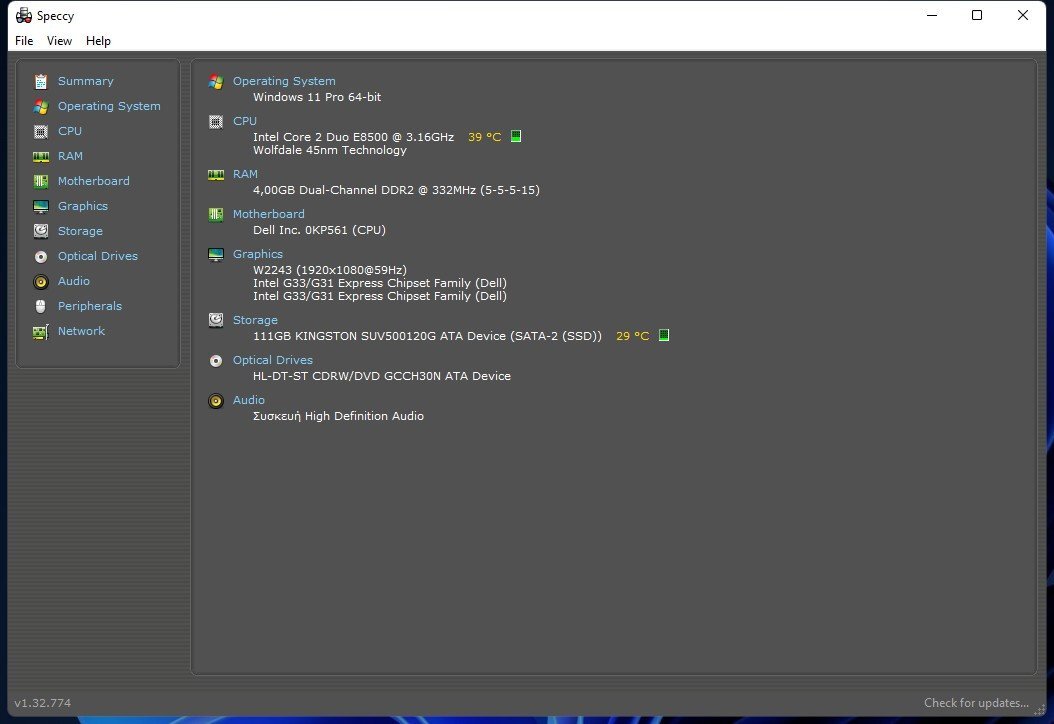Screen dimensions: 1054x724
Task: Click the Audio speaker icon in sidebar
Action: 41,282
